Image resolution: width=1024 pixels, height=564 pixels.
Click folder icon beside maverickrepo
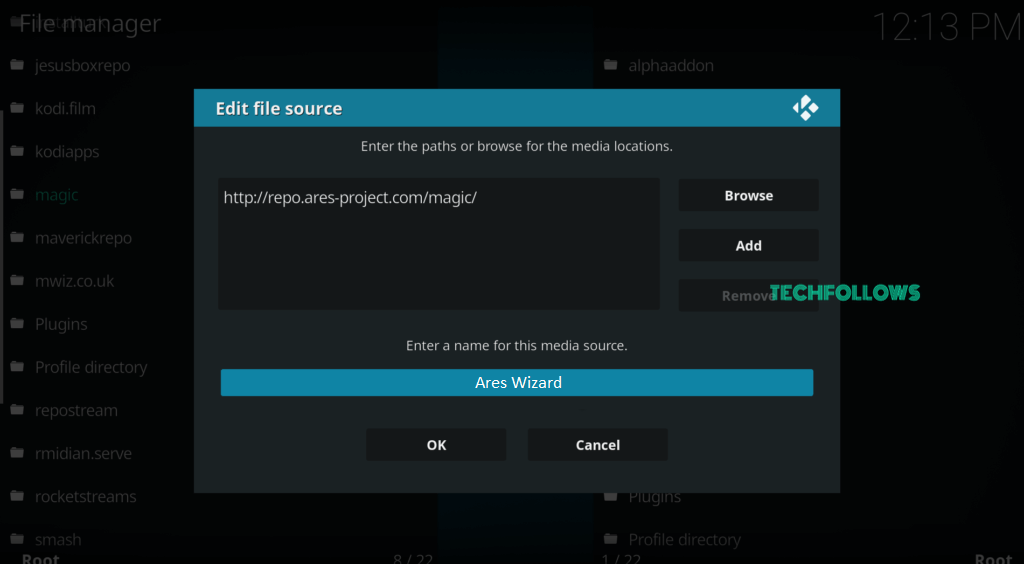18,238
